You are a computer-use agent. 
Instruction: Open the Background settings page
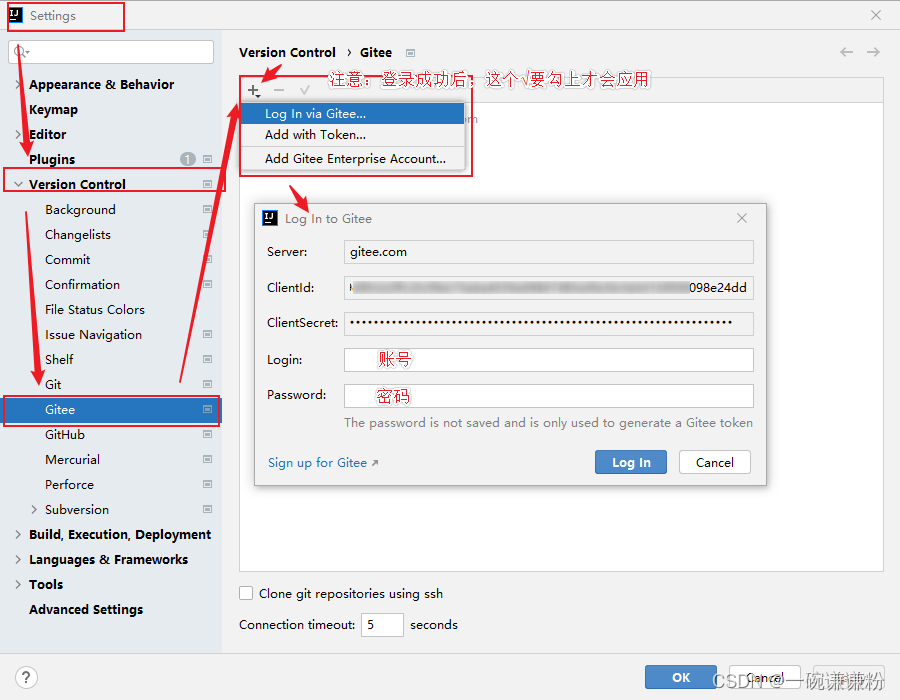point(80,209)
